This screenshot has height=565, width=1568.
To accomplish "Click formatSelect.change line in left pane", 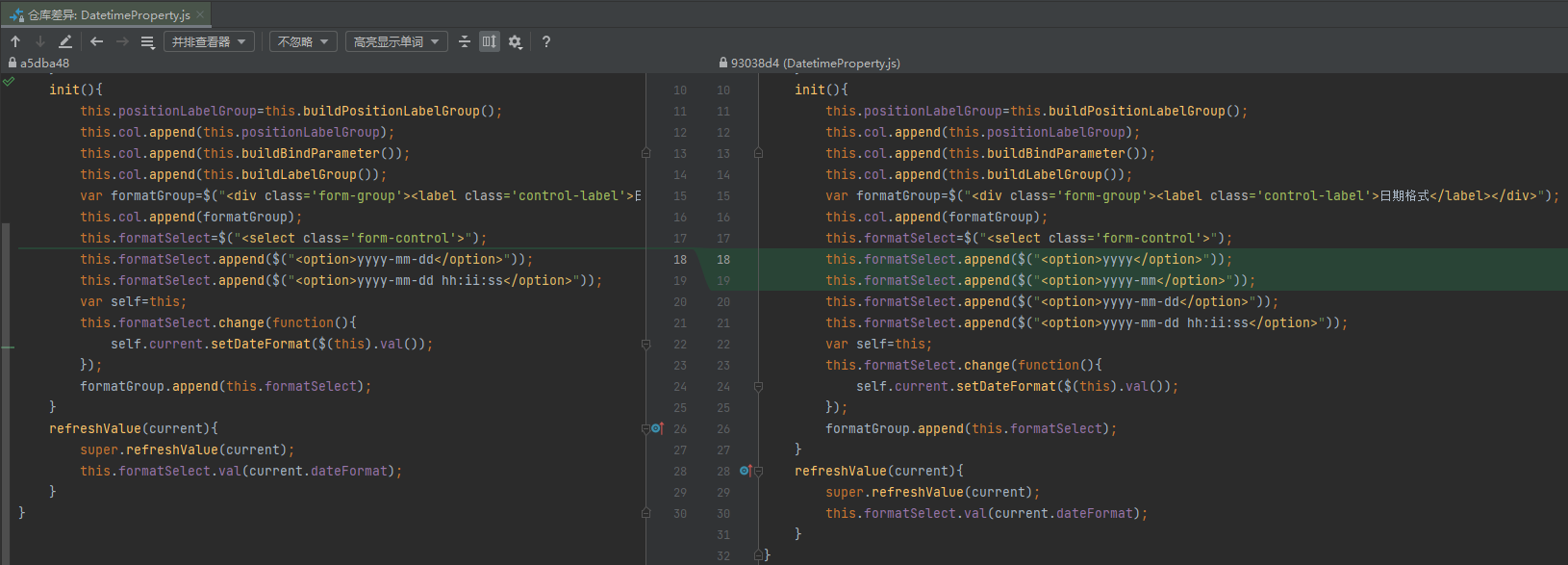I will [x=217, y=322].
